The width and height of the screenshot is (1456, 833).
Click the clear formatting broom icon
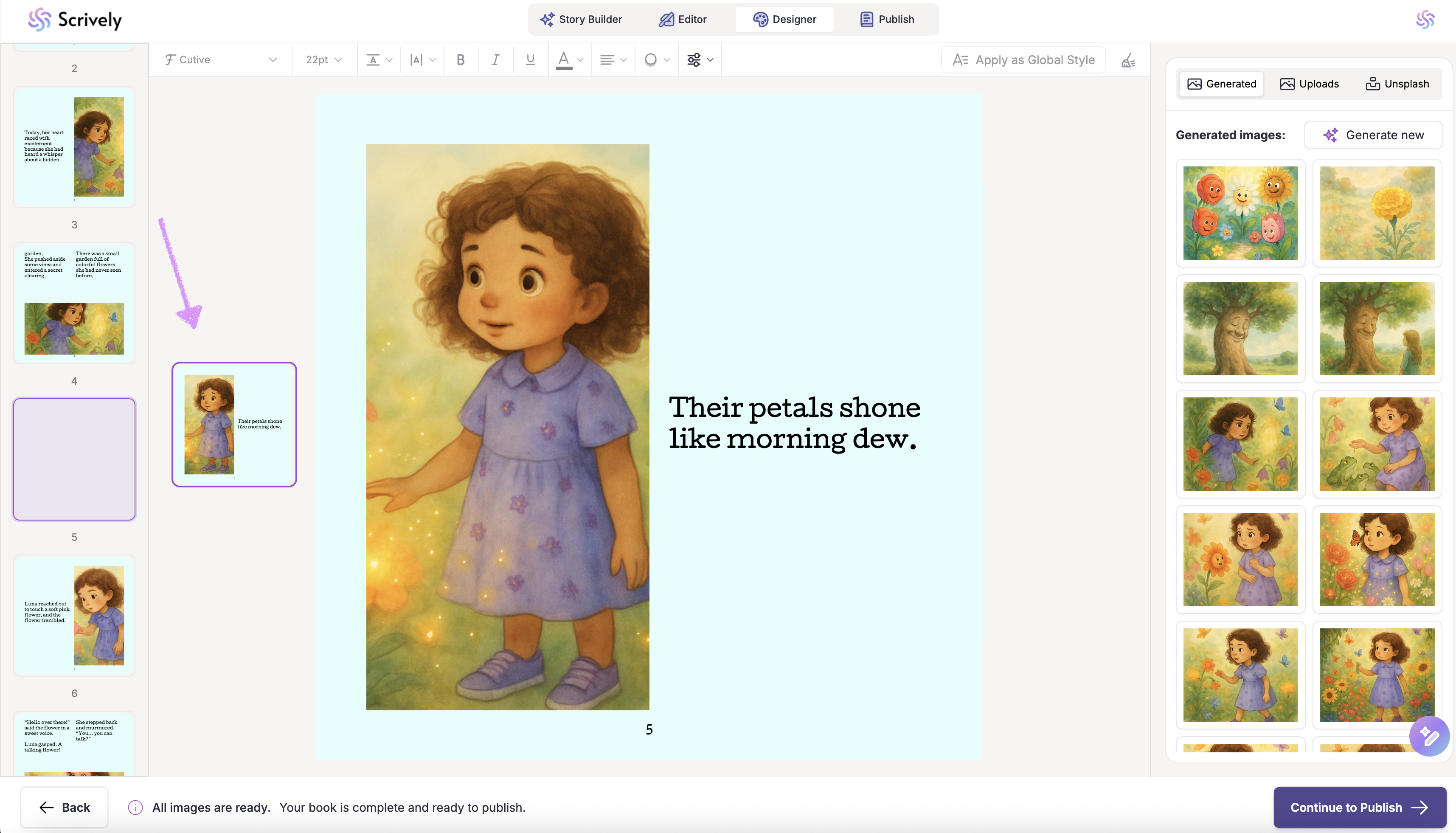(x=1128, y=60)
